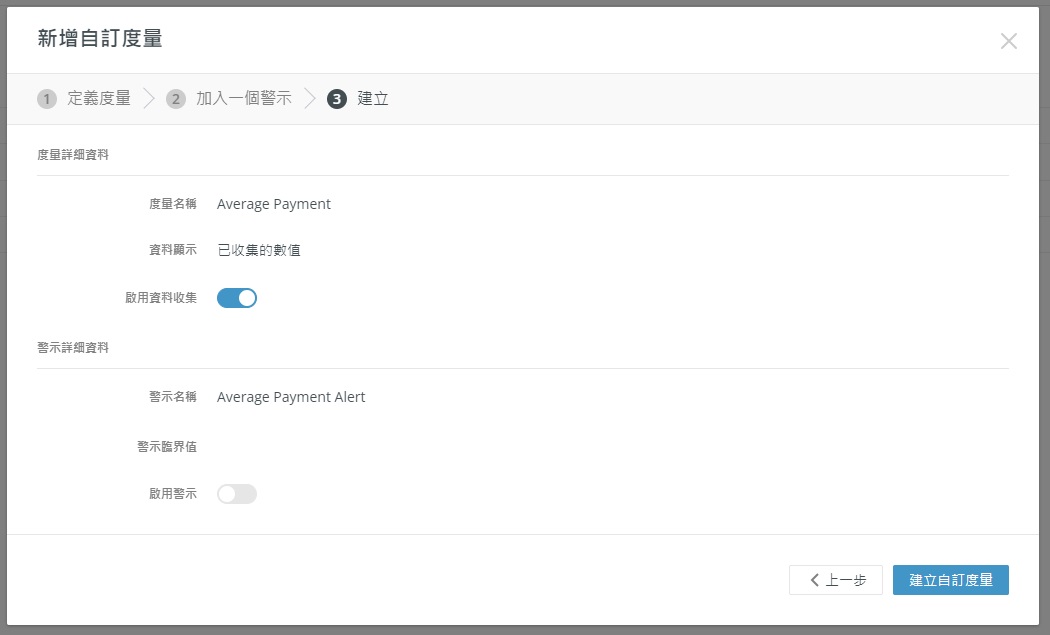1050x635 pixels.
Task: Go to the 定義度量 step
Action: [99, 99]
